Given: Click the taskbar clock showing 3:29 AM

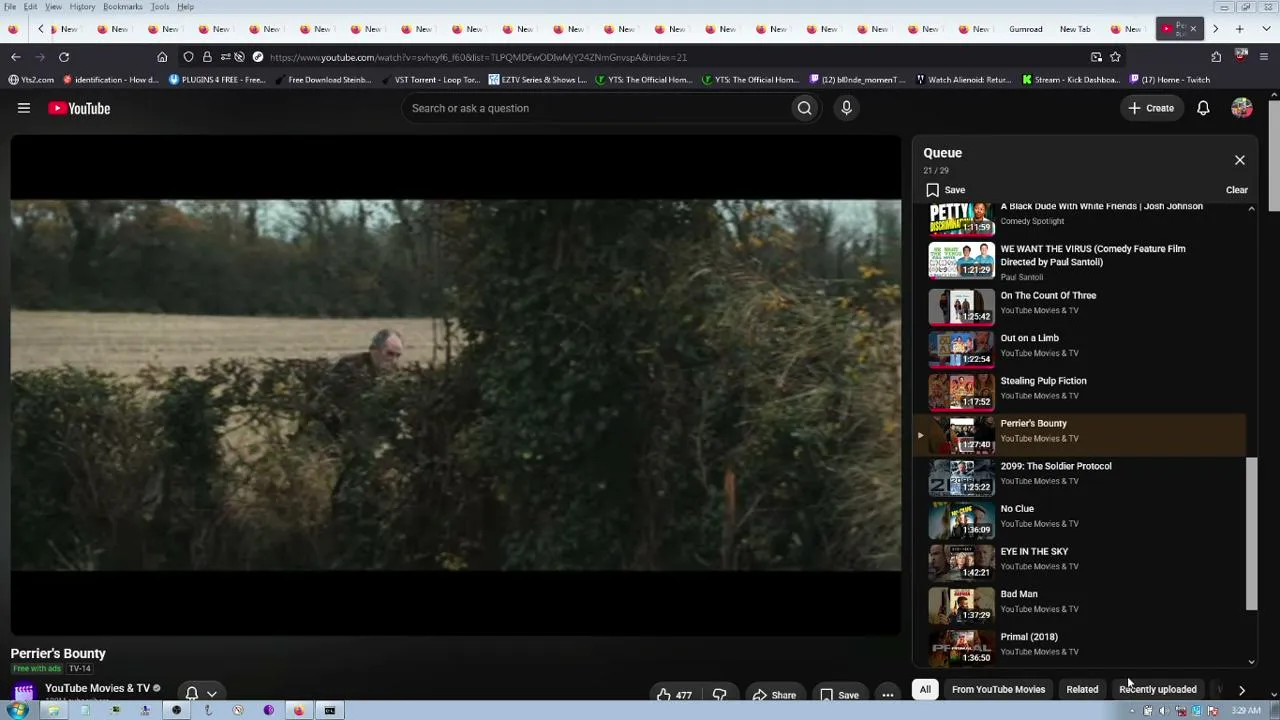Looking at the screenshot, I should (1246, 711).
